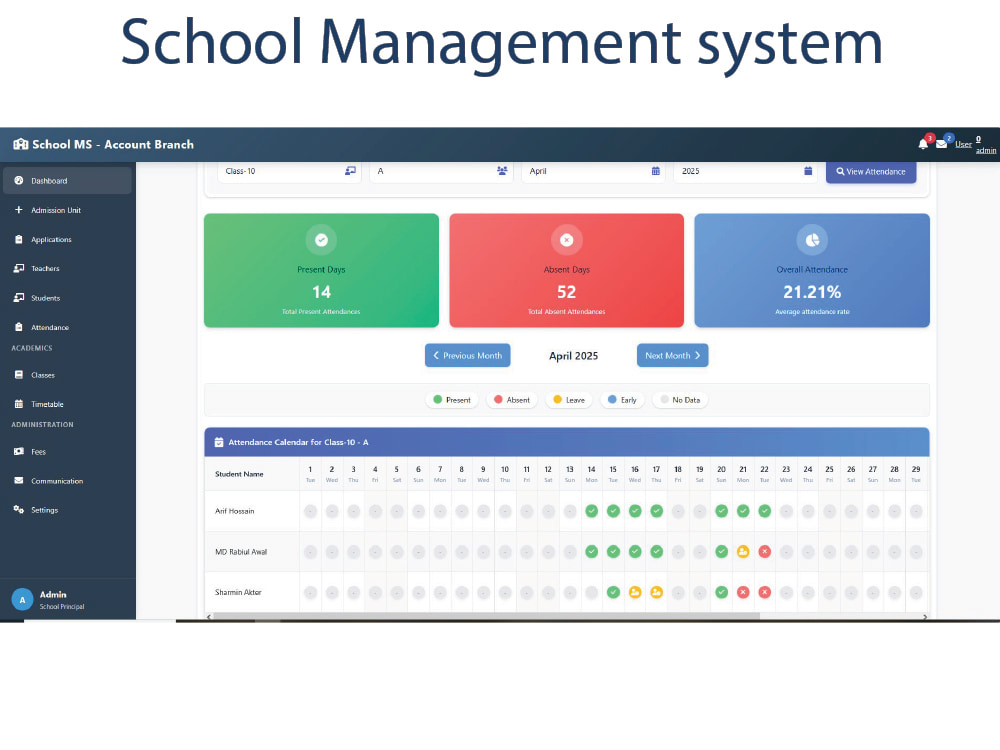Click the Overall Attendance summary card
The width and height of the screenshot is (1000, 750).
[x=812, y=270]
